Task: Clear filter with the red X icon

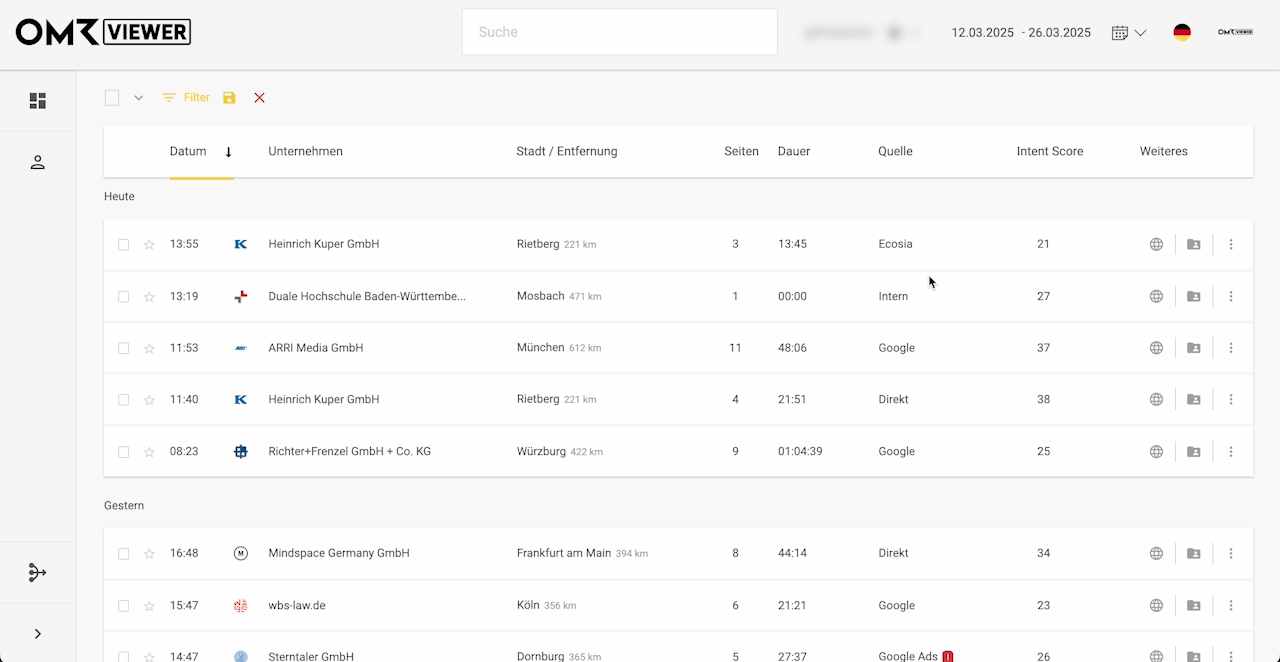Action: 260,98
